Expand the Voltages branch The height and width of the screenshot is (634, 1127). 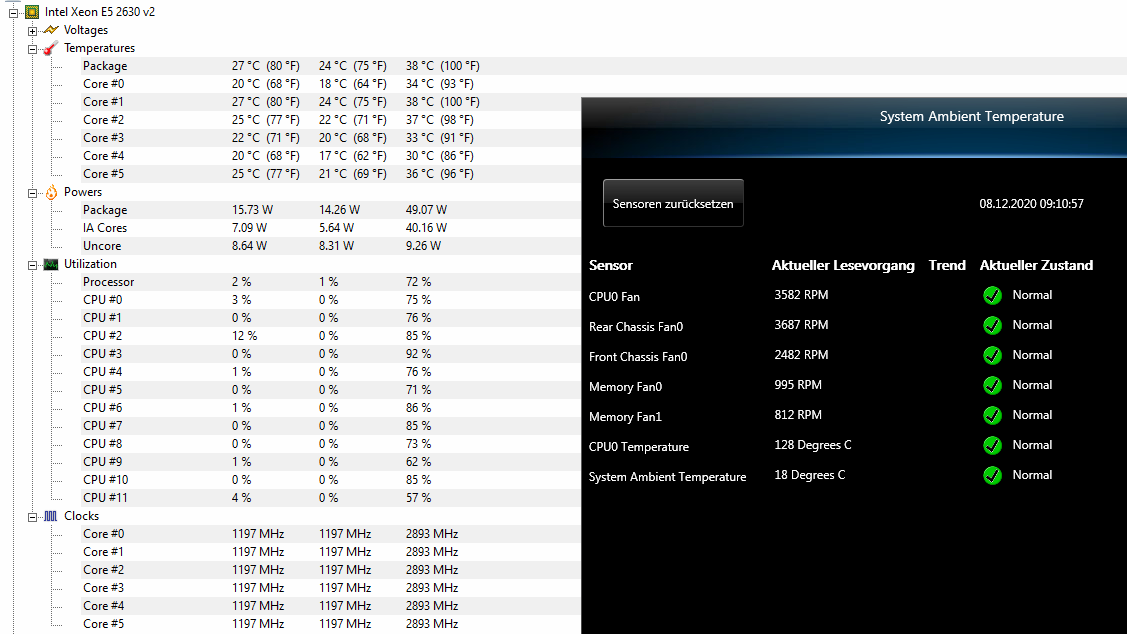(x=31, y=30)
